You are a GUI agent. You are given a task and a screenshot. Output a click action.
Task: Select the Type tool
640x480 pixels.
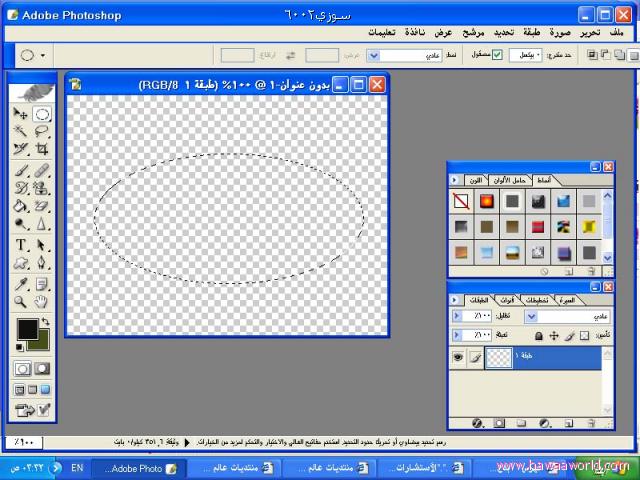[x=21, y=245]
